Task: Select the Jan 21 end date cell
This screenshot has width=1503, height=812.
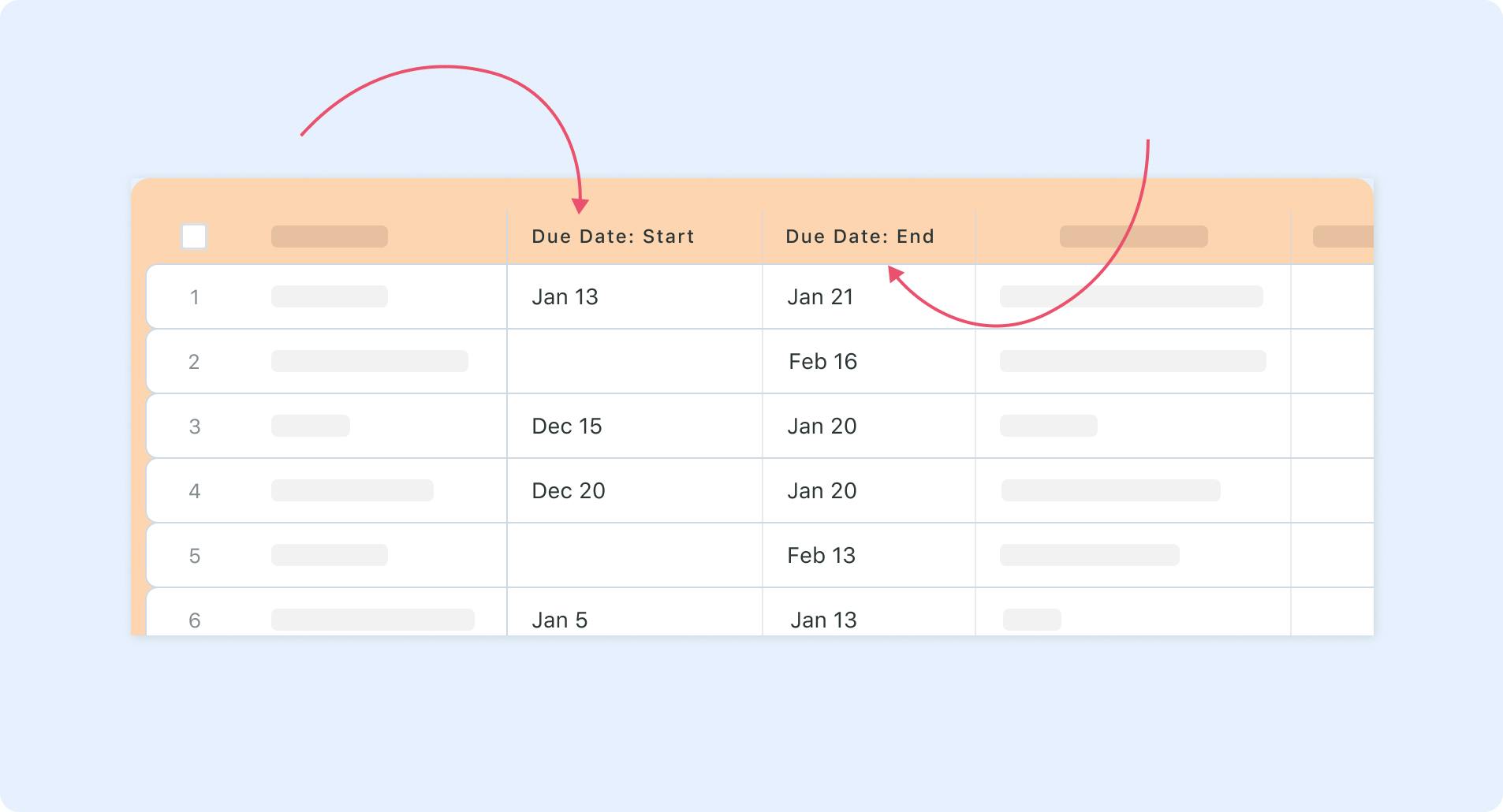Action: pos(869,297)
